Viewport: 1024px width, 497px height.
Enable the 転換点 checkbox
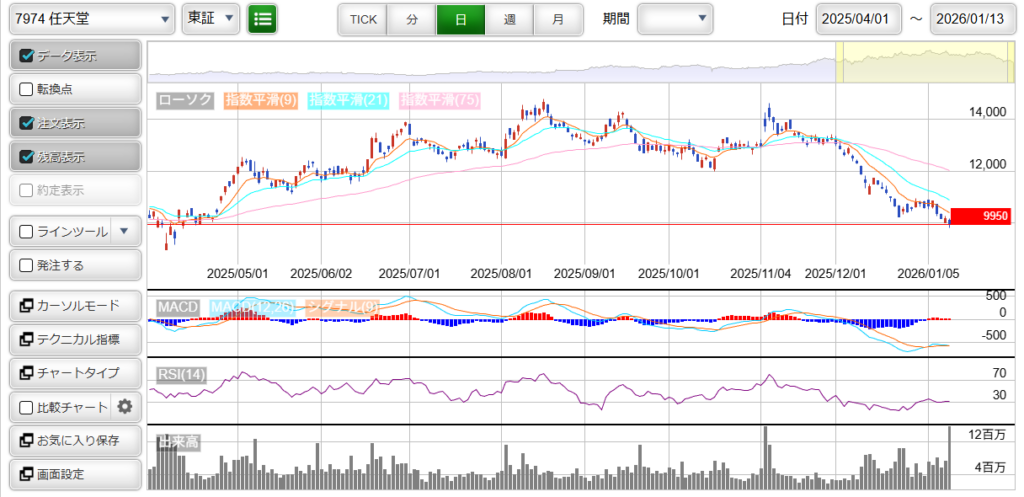click(x=27, y=89)
